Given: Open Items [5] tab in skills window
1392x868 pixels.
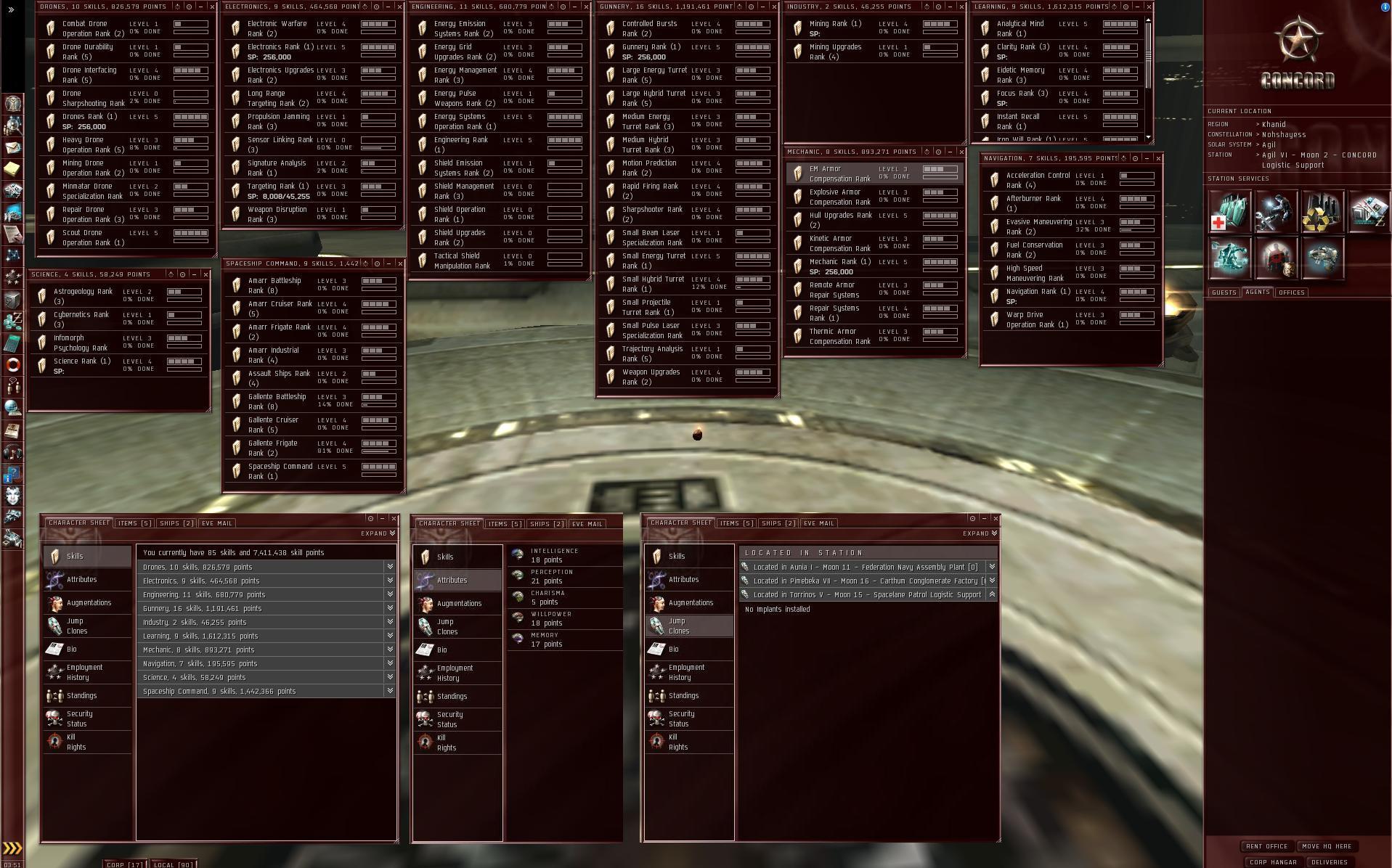Looking at the screenshot, I should coord(134,523).
